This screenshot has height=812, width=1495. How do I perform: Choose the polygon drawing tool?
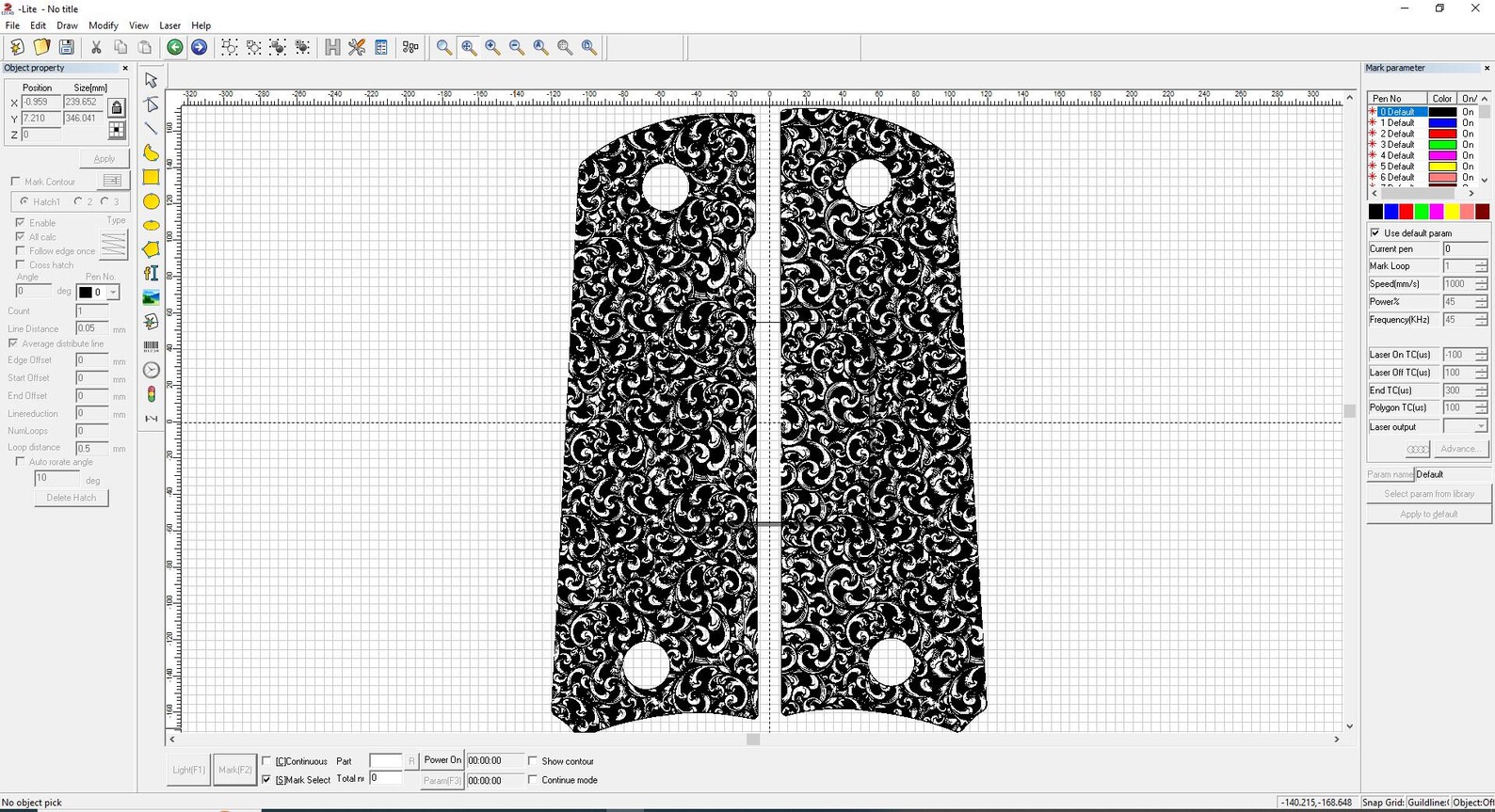click(151, 249)
